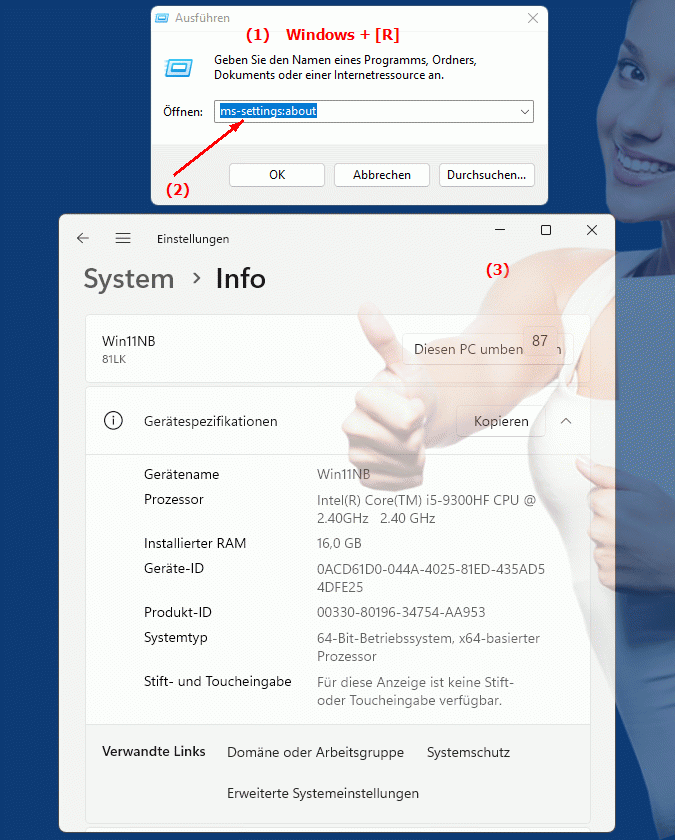Click the Verwandte Links label
This screenshot has width=675, height=840.
[154, 752]
